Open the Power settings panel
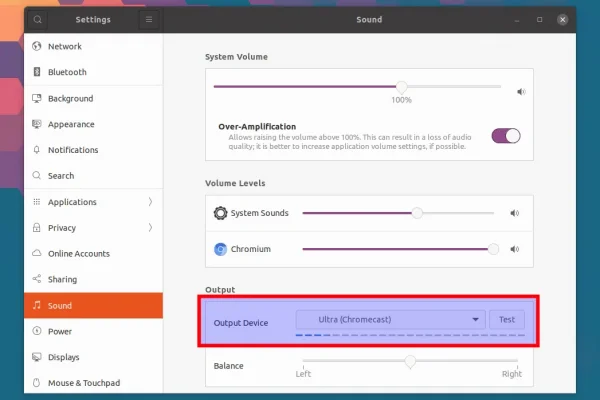This screenshot has height=400, width=600. [60, 331]
